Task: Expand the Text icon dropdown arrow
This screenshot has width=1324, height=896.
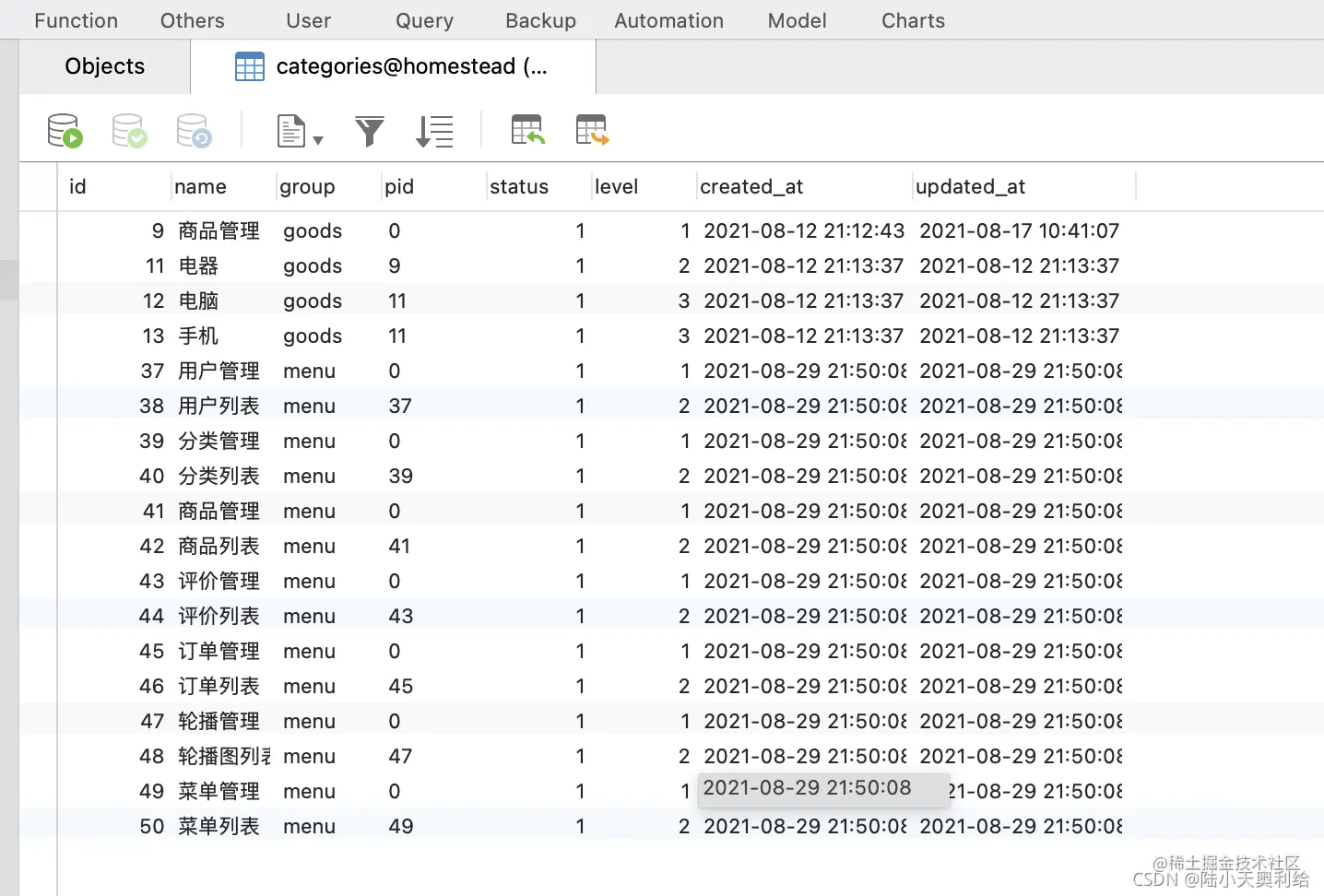Action: 318,140
